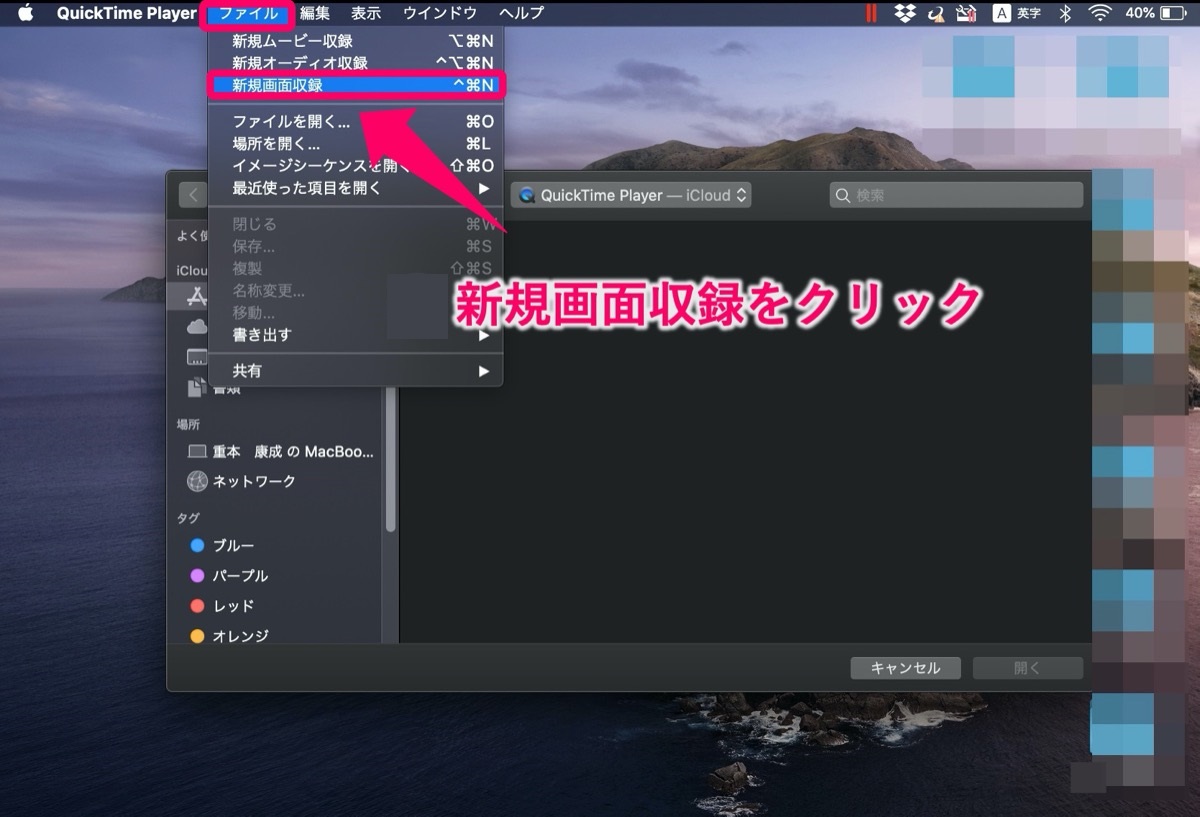Choose 新規オーディオ収録 from the menu

[355, 63]
